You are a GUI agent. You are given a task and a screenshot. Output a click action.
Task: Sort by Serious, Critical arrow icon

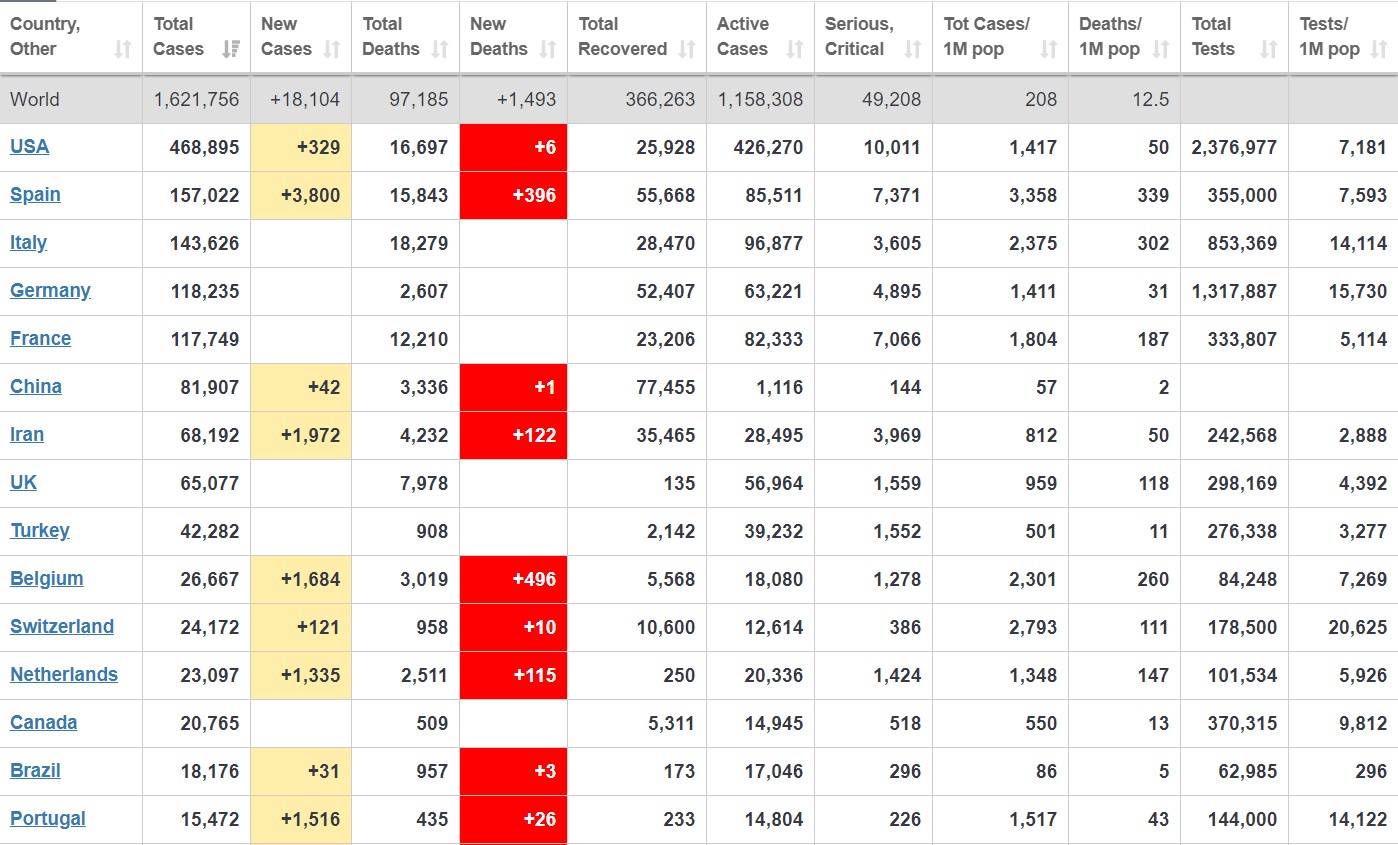tap(912, 49)
